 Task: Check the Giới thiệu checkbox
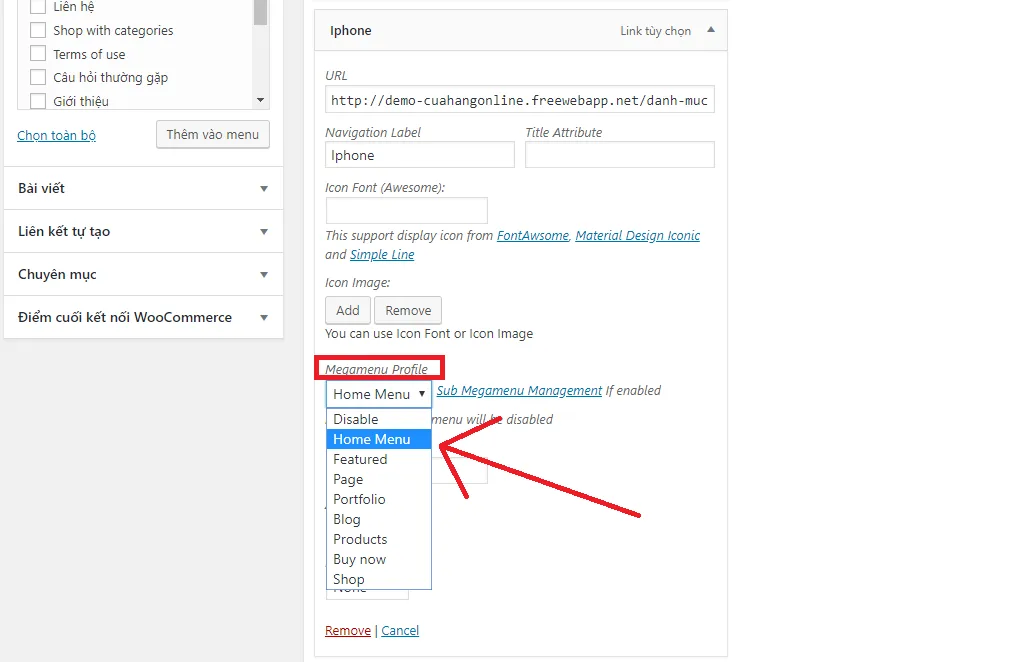pyautogui.click(x=38, y=101)
